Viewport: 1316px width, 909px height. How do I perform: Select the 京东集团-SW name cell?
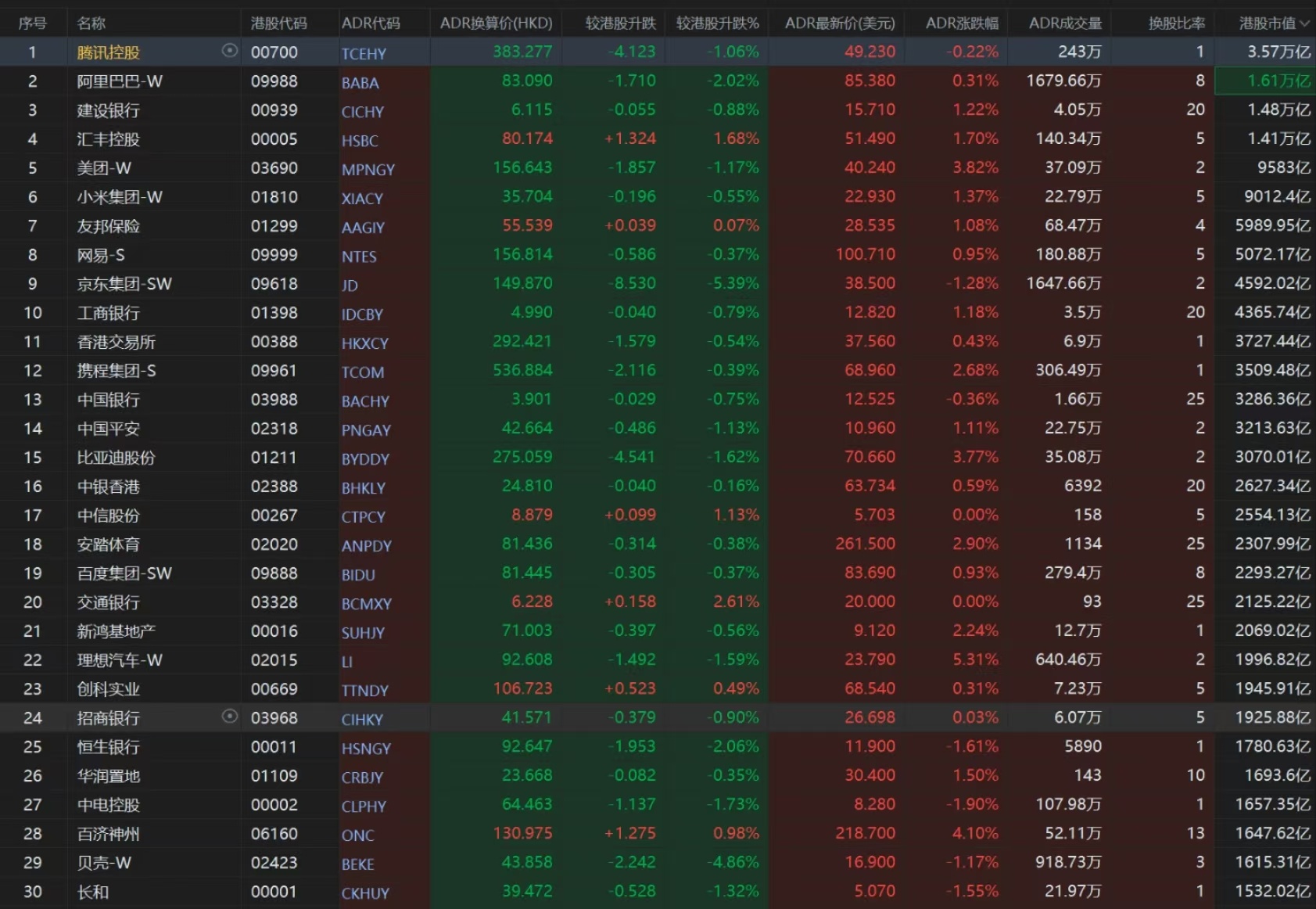124,284
